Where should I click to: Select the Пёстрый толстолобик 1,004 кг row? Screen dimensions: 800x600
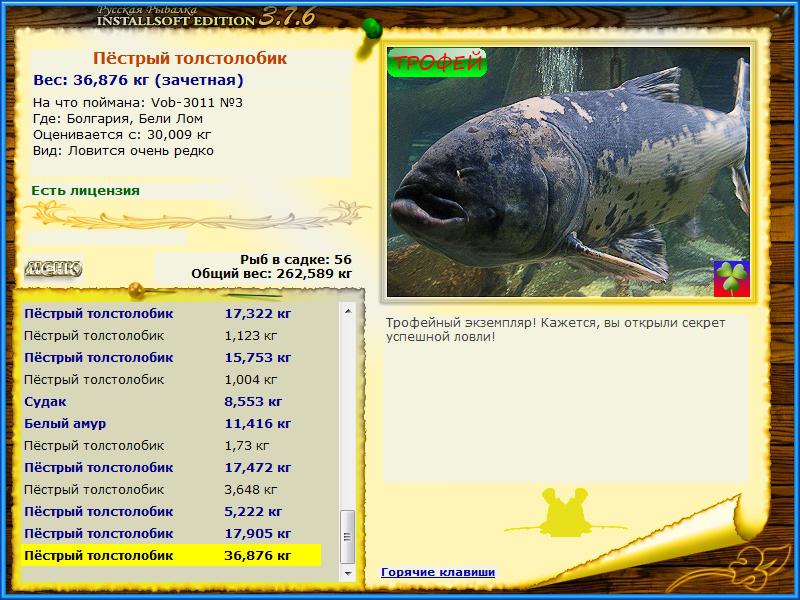click(171, 380)
